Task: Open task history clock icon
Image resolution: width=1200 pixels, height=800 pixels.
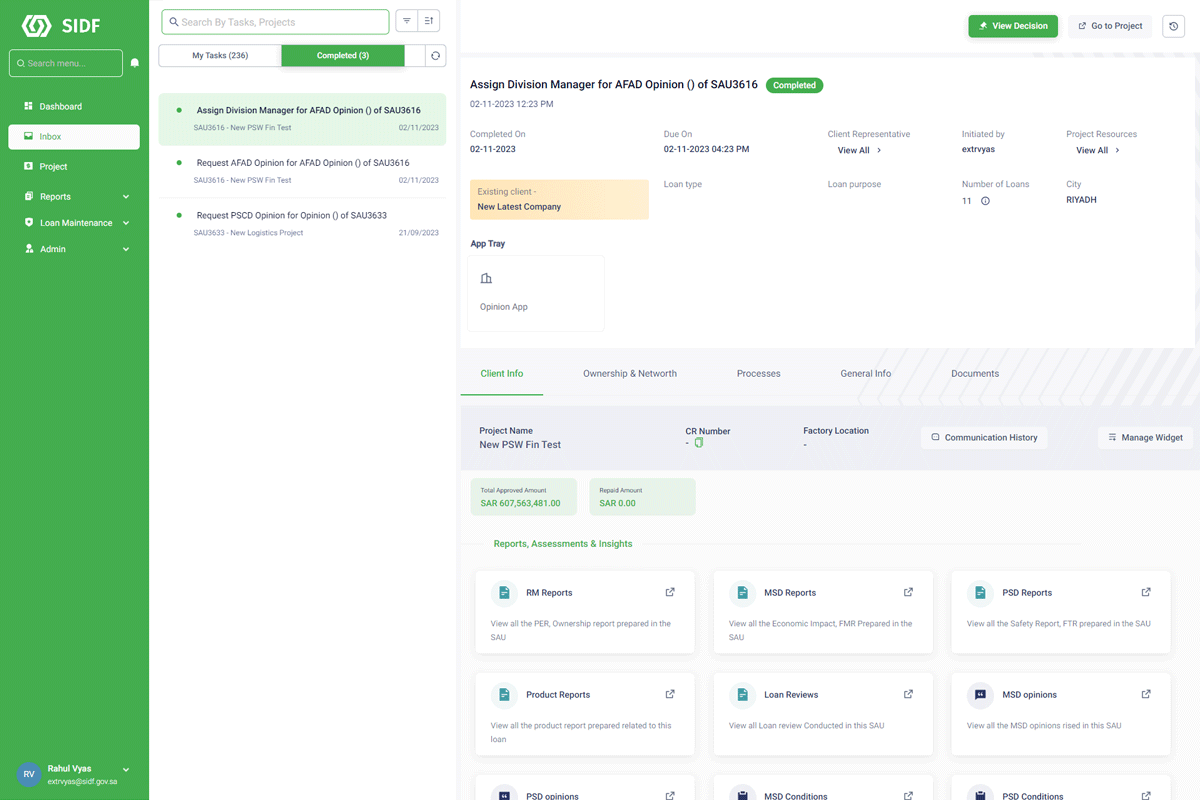Action: [1173, 26]
